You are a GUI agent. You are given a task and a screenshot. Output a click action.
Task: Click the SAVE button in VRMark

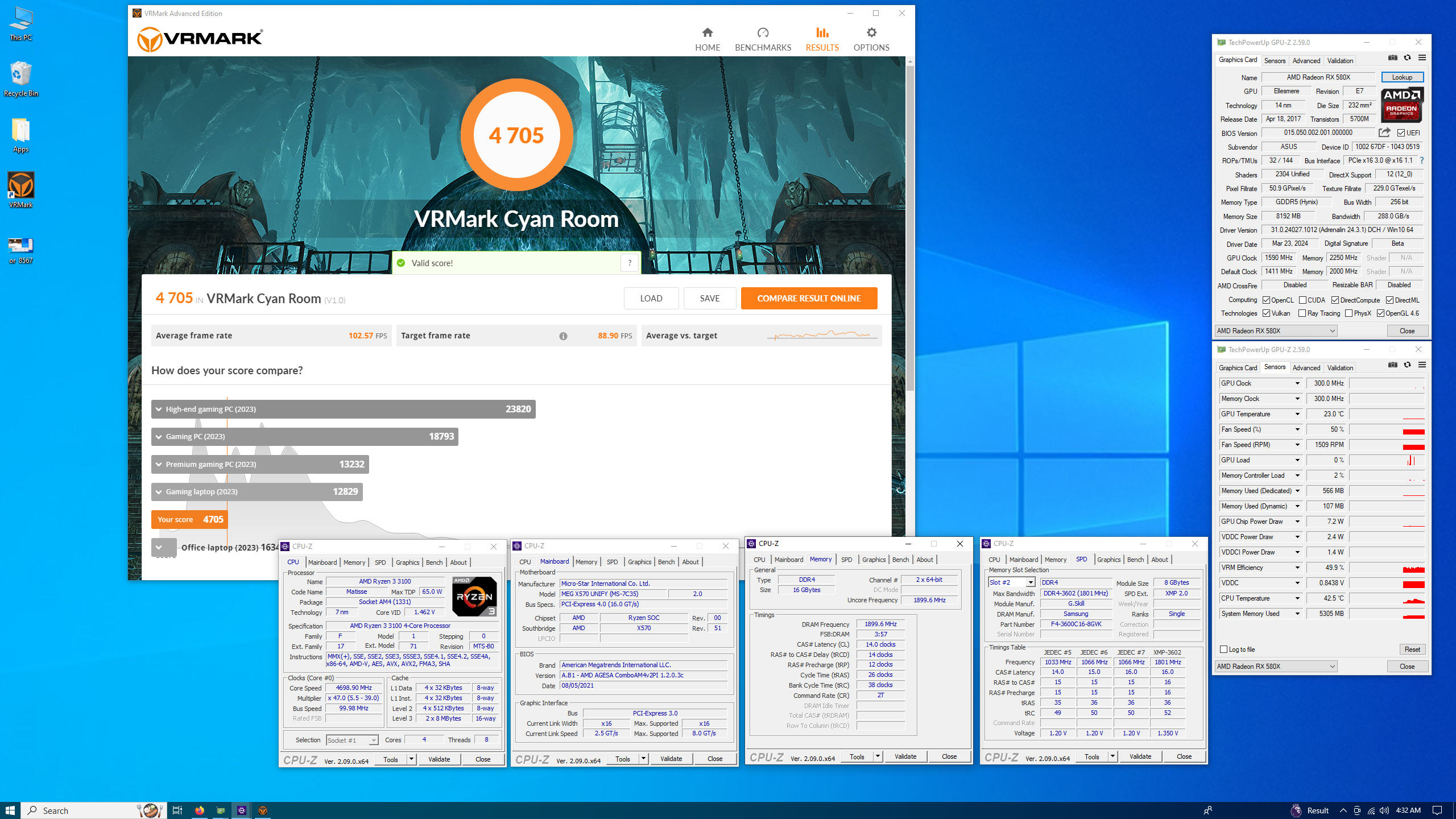(x=710, y=299)
